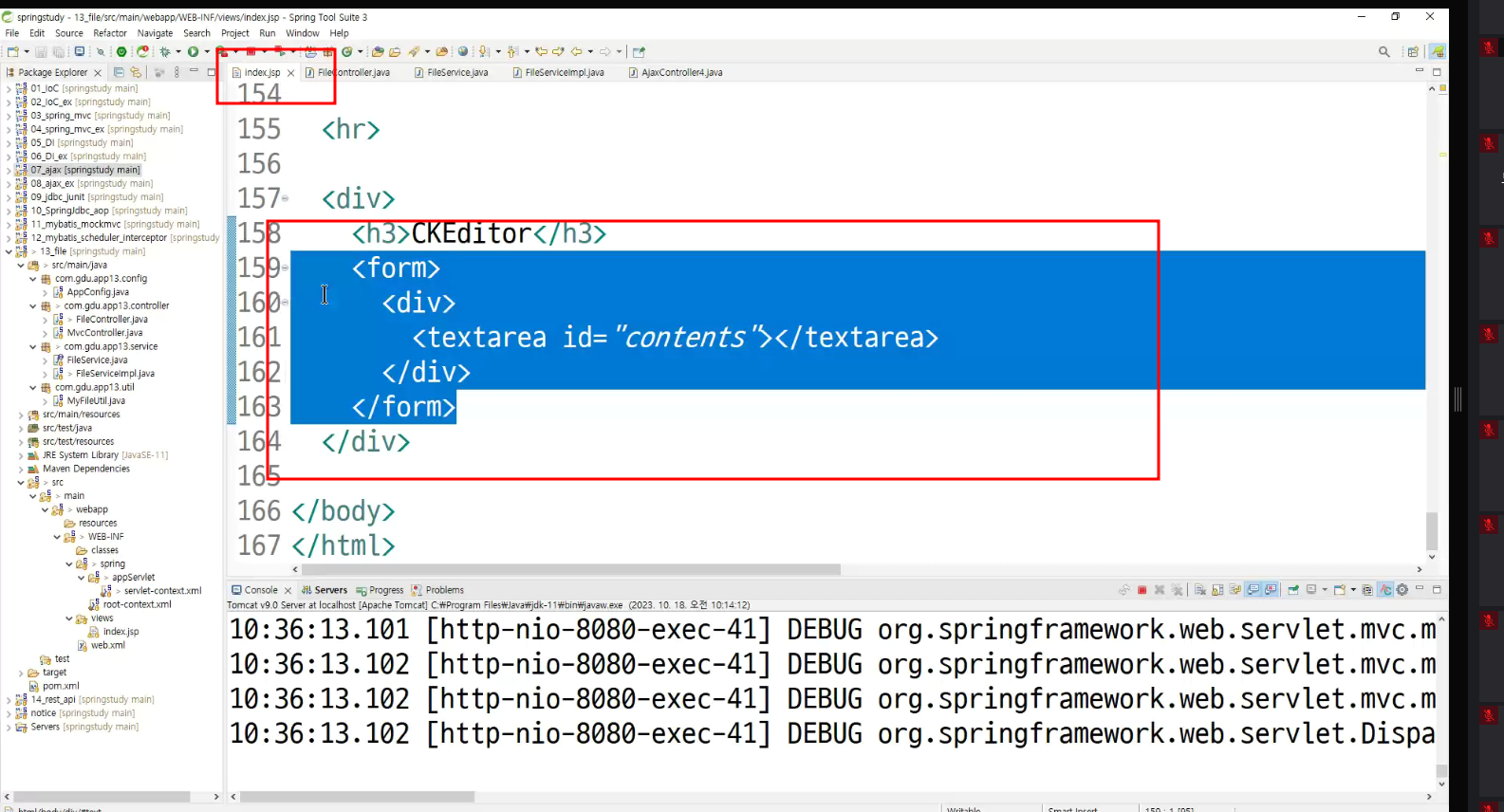Click the Save toolbar icon

[x=41, y=51]
